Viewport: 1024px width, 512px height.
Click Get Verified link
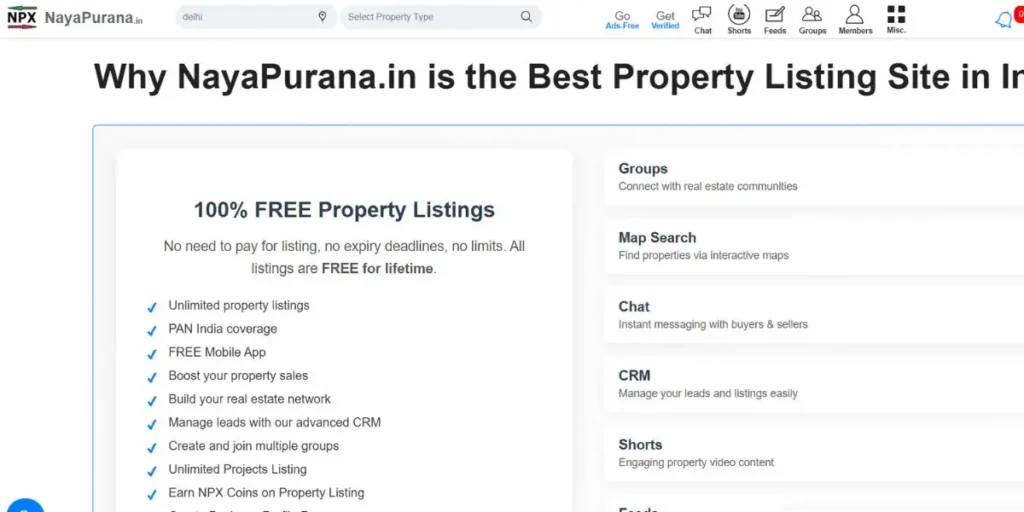665,20
